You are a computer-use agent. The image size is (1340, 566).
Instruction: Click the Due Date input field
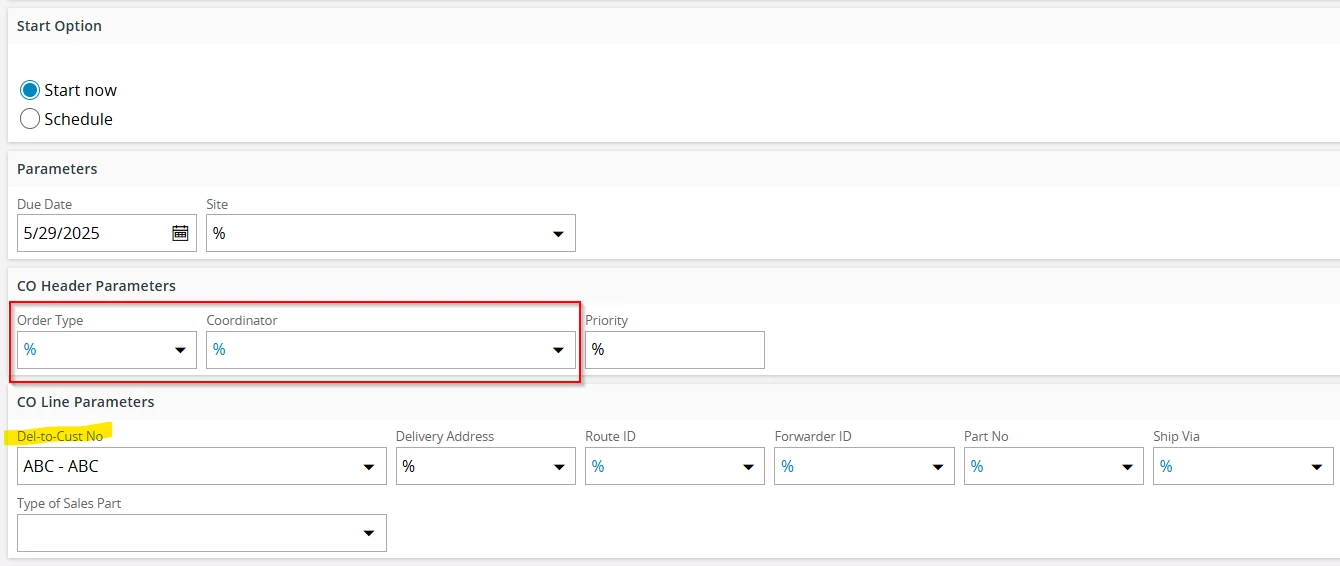pyautogui.click(x=107, y=233)
